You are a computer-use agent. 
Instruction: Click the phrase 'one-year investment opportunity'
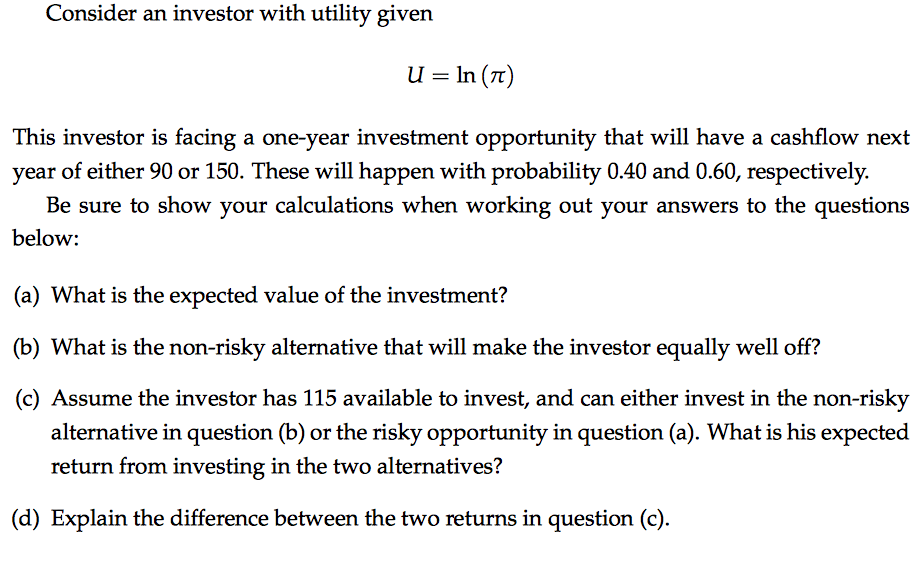tap(428, 137)
